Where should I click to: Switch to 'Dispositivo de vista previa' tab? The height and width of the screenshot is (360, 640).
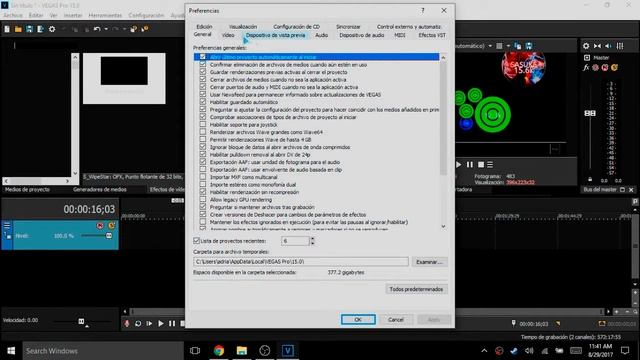point(276,35)
